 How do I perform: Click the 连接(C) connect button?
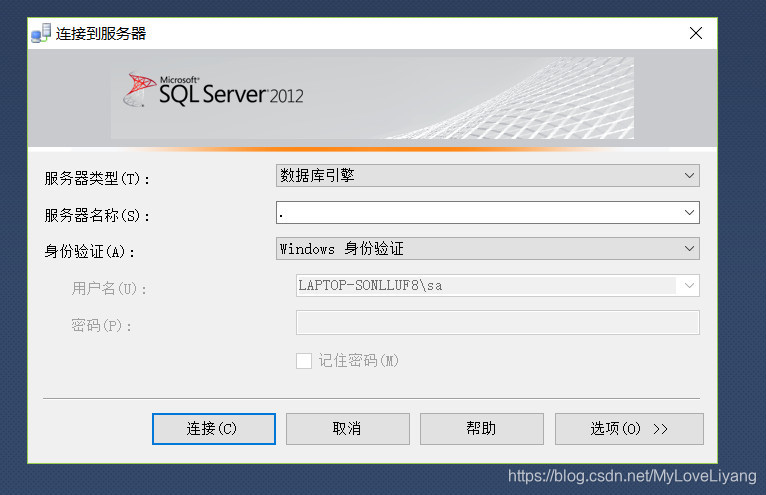coord(213,429)
